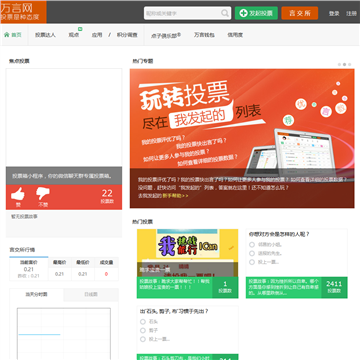
Task: Click the blue price line in chart
Action: [x=39, y=334]
